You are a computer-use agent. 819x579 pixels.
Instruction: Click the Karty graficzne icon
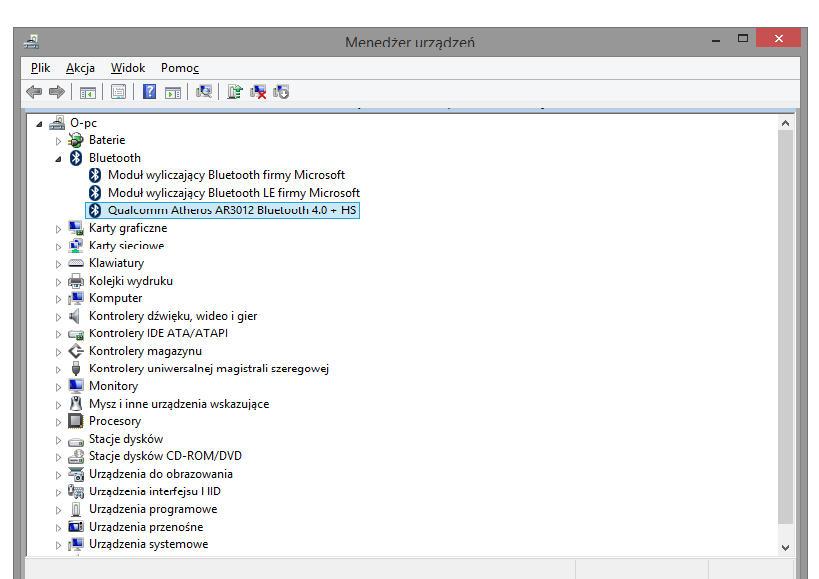pos(76,228)
